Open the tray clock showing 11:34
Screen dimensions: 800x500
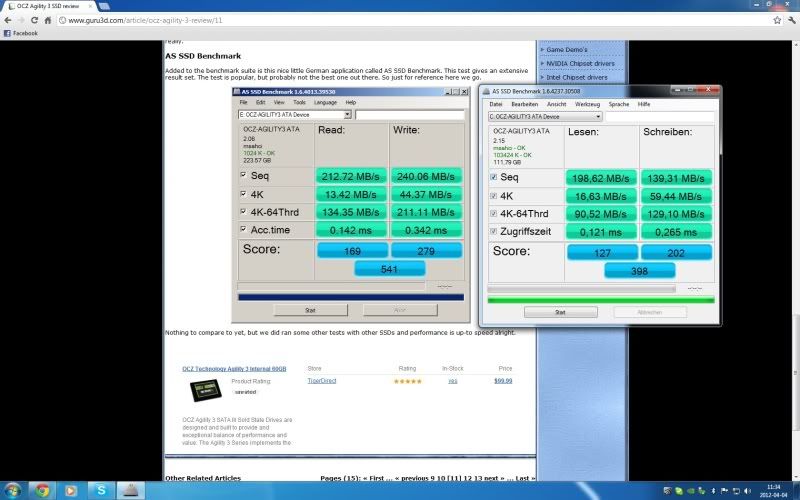click(x=773, y=491)
